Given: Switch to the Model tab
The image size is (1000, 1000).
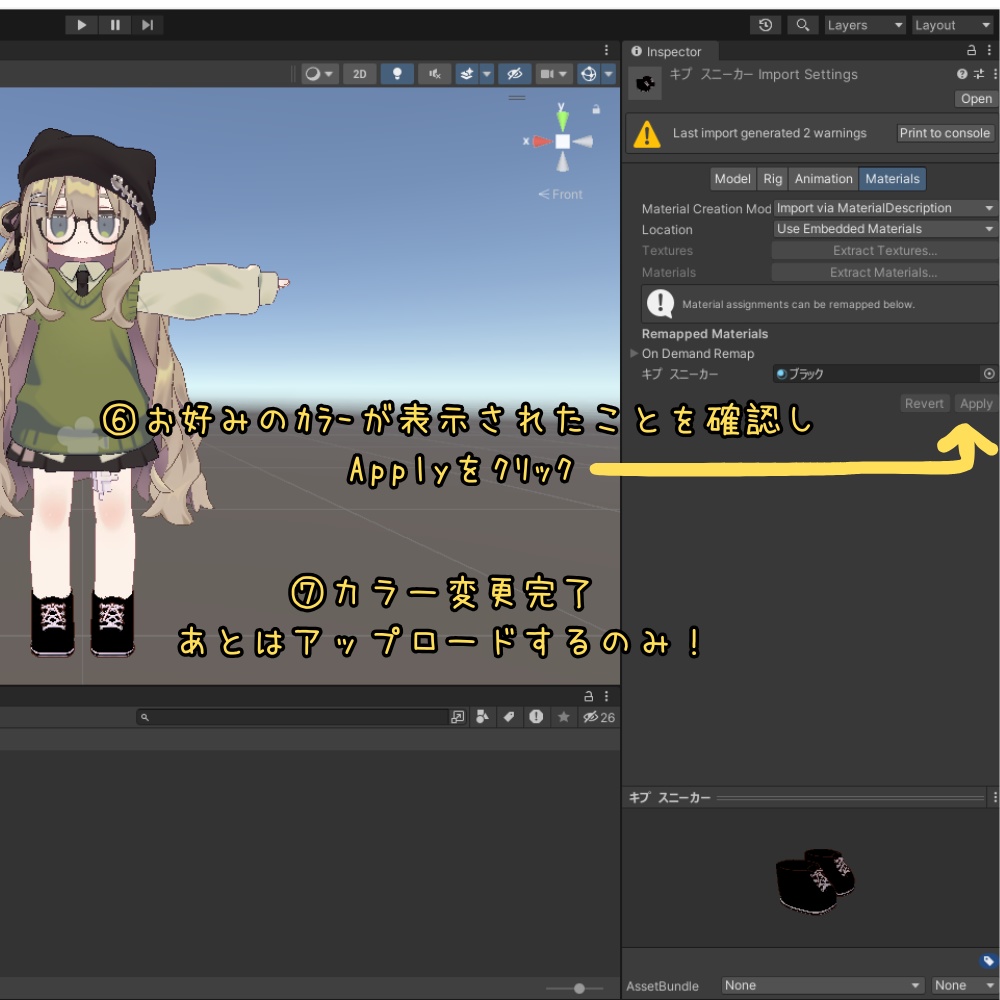Looking at the screenshot, I should point(732,179).
